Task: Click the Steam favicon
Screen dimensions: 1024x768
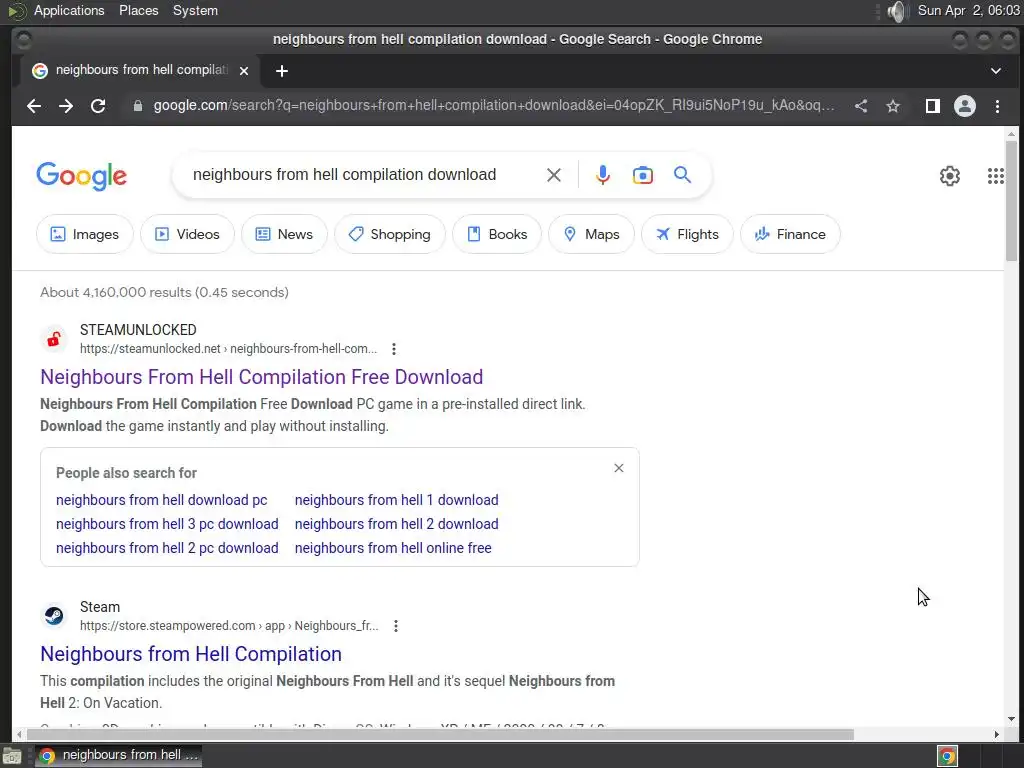Action: coord(54,616)
